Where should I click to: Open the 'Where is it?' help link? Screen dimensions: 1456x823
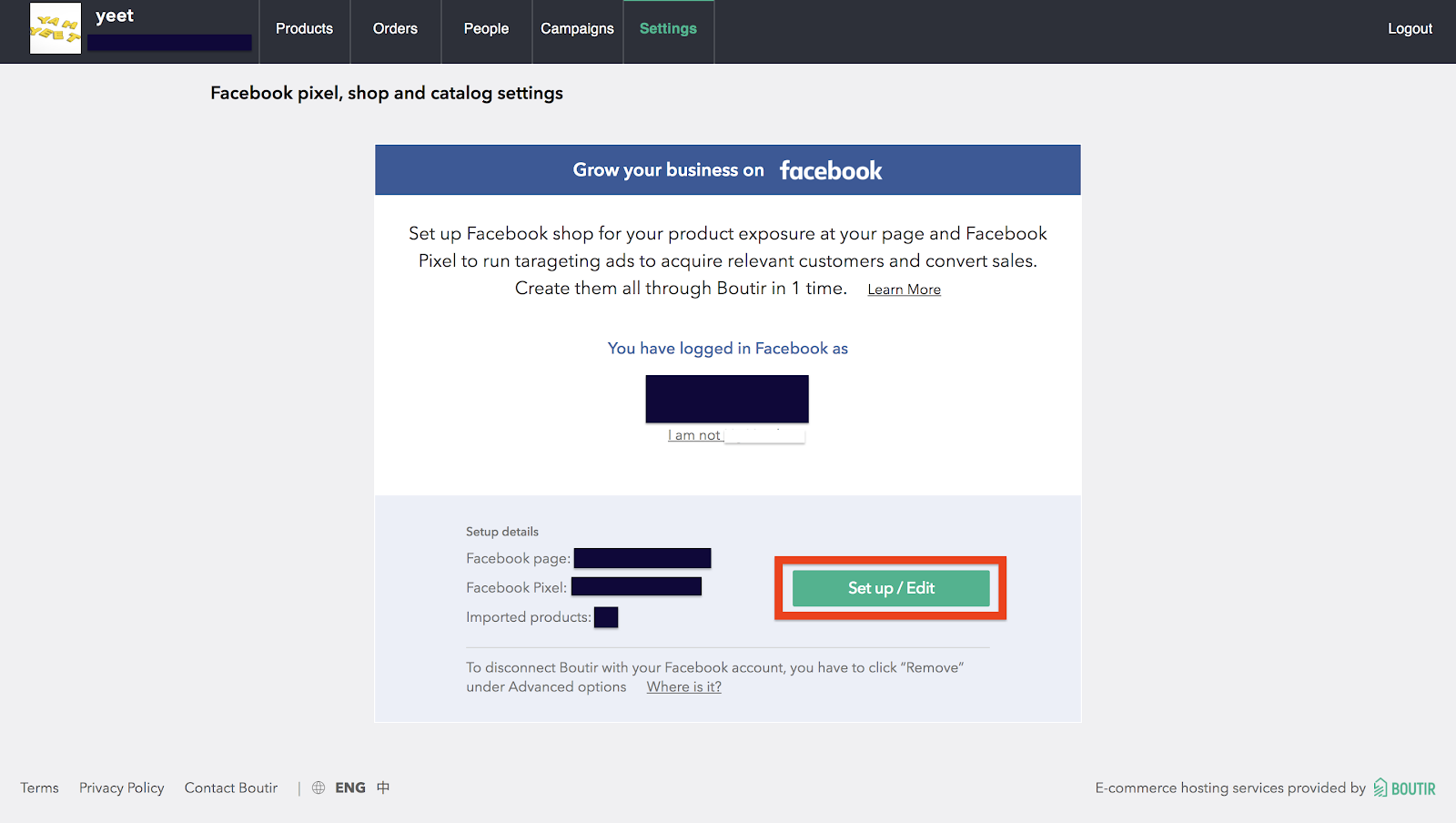click(683, 687)
